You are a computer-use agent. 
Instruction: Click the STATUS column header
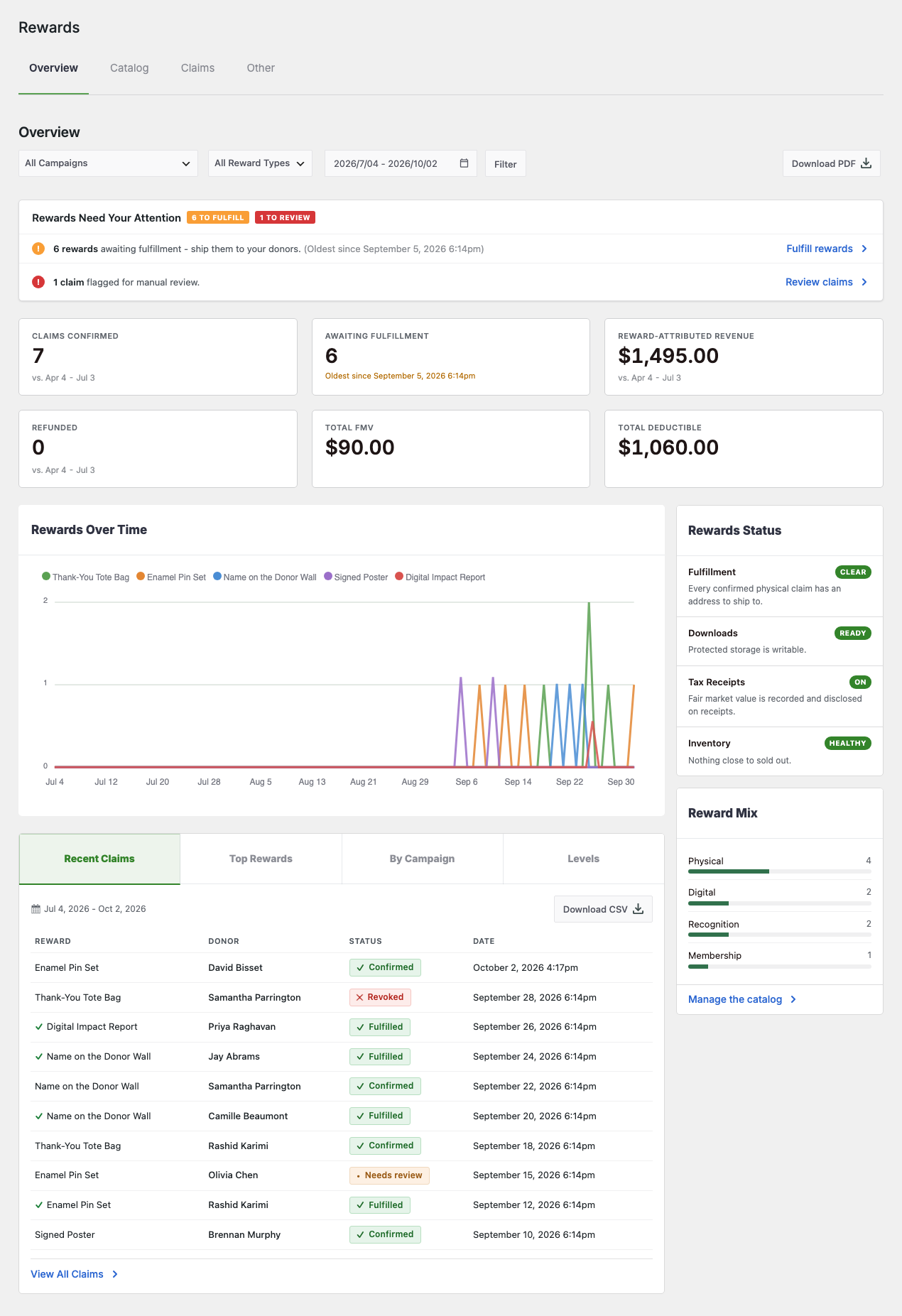click(365, 941)
